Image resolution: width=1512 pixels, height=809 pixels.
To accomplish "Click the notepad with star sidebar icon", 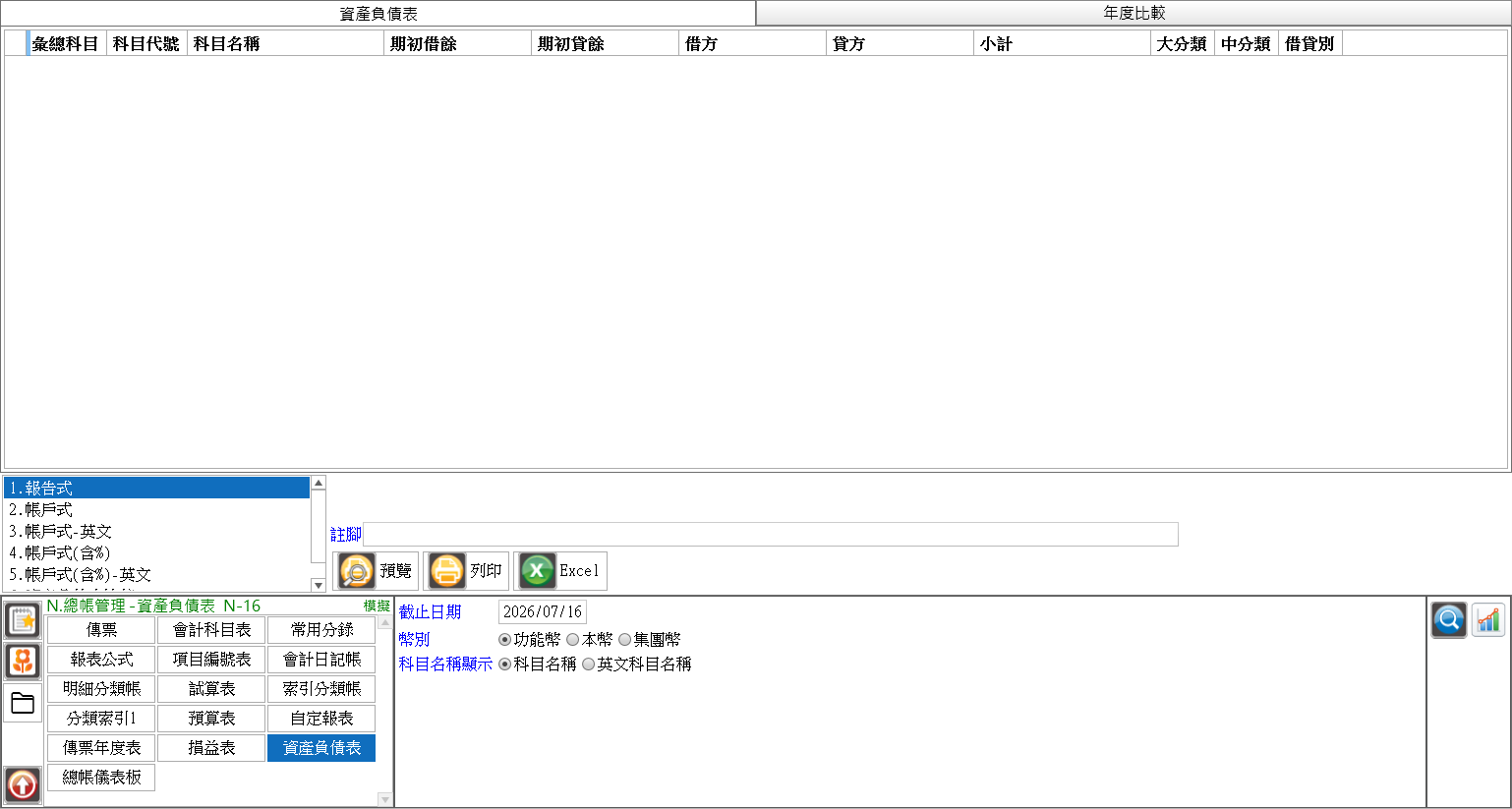I will point(23,620).
